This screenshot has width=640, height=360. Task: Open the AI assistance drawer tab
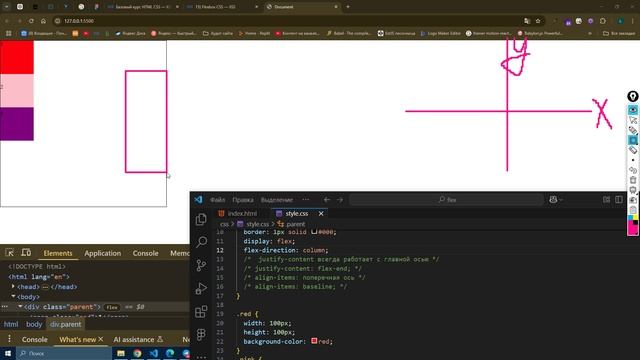[x=138, y=339]
